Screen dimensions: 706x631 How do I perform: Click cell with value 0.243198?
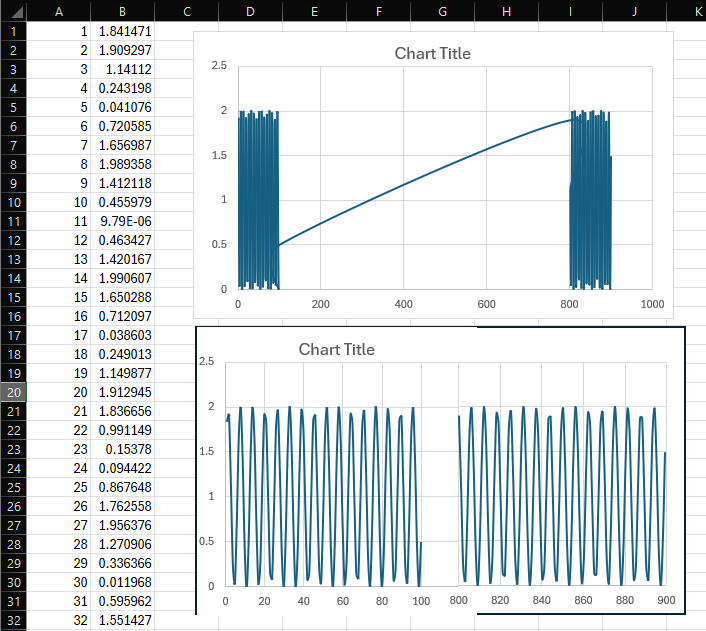[x=122, y=88]
